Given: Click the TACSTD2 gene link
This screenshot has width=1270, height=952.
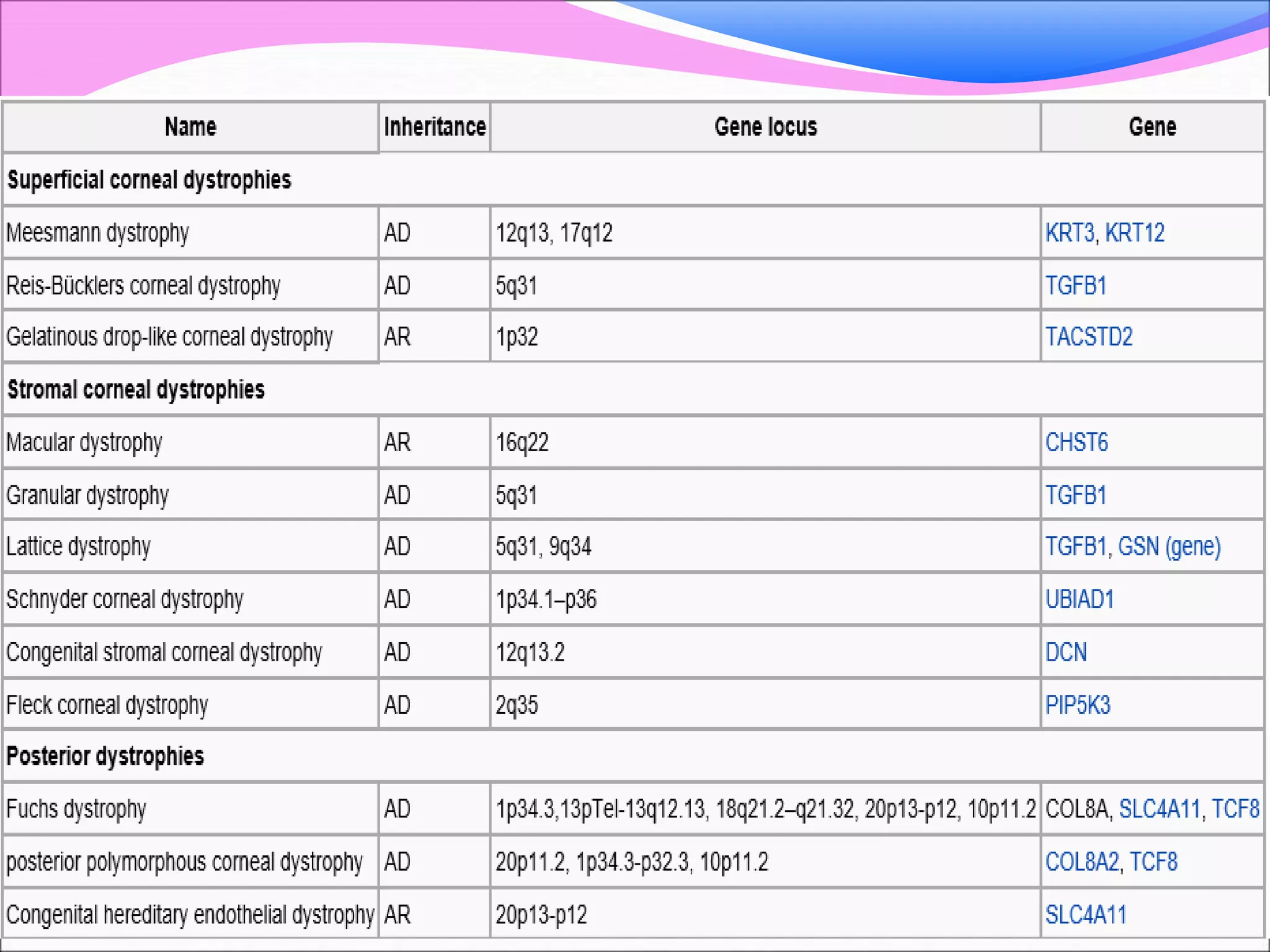Looking at the screenshot, I should click(1089, 337).
